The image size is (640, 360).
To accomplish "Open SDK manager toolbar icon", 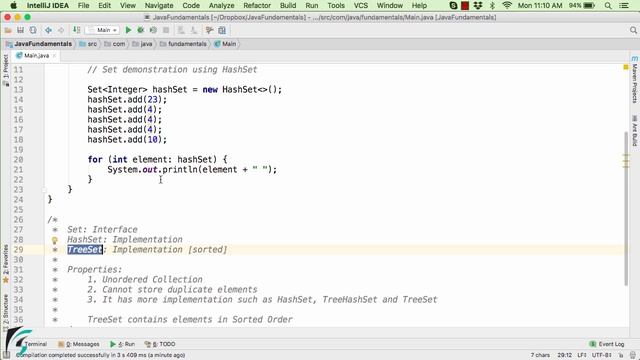I will [222, 30].
